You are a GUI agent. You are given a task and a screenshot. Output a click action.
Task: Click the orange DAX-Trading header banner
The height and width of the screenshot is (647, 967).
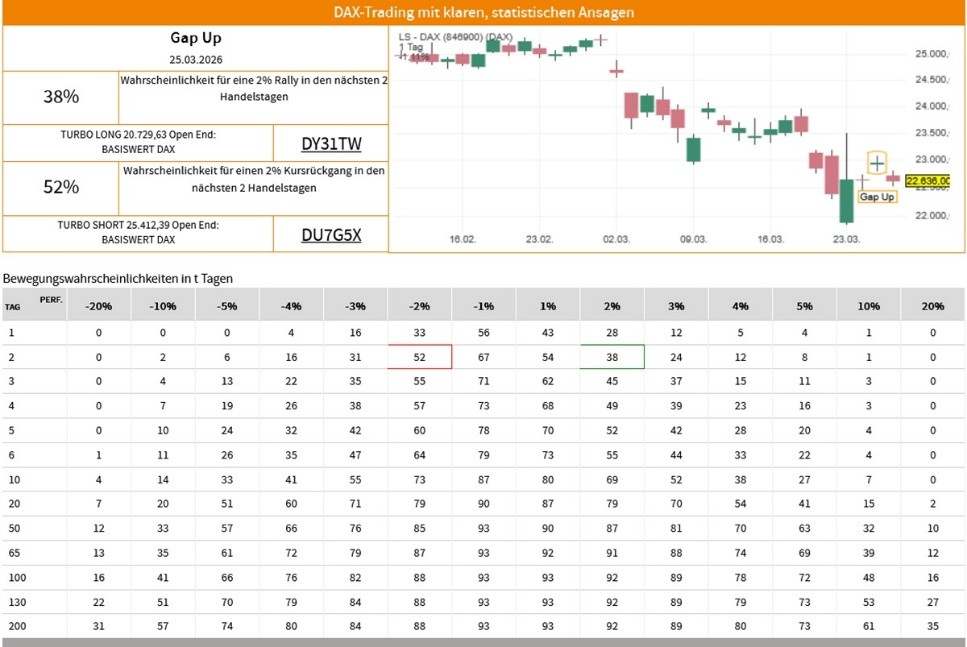(x=483, y=13)
